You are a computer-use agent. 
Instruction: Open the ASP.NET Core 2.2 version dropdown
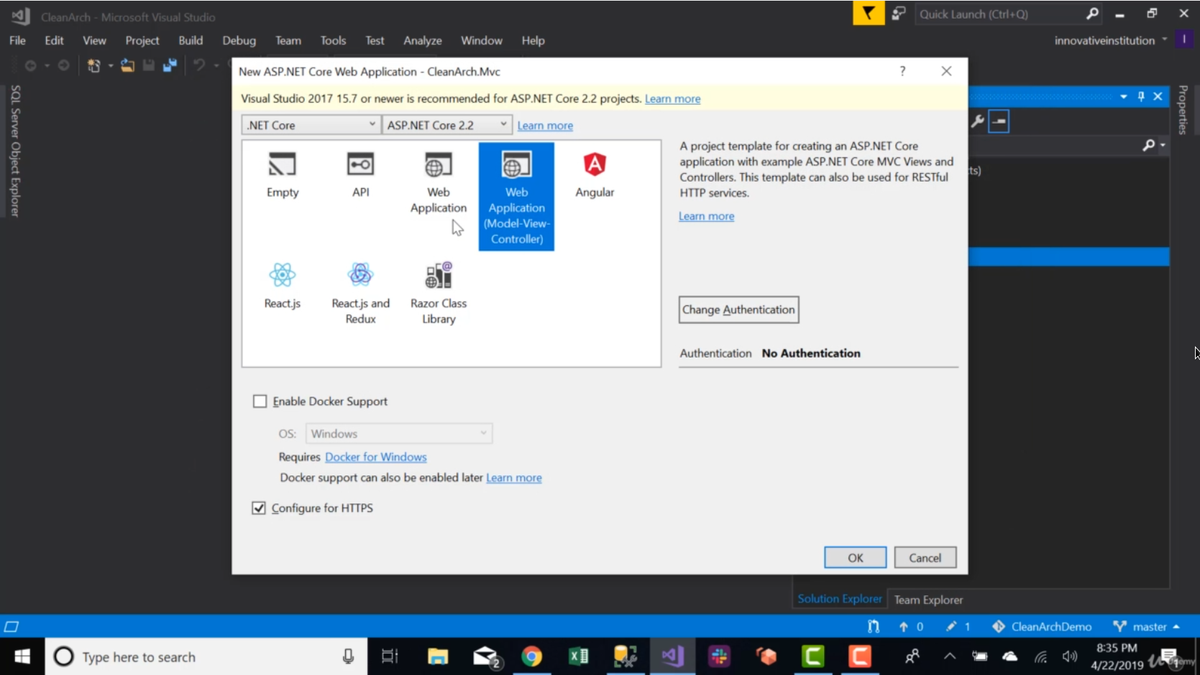tap(447, 125)
